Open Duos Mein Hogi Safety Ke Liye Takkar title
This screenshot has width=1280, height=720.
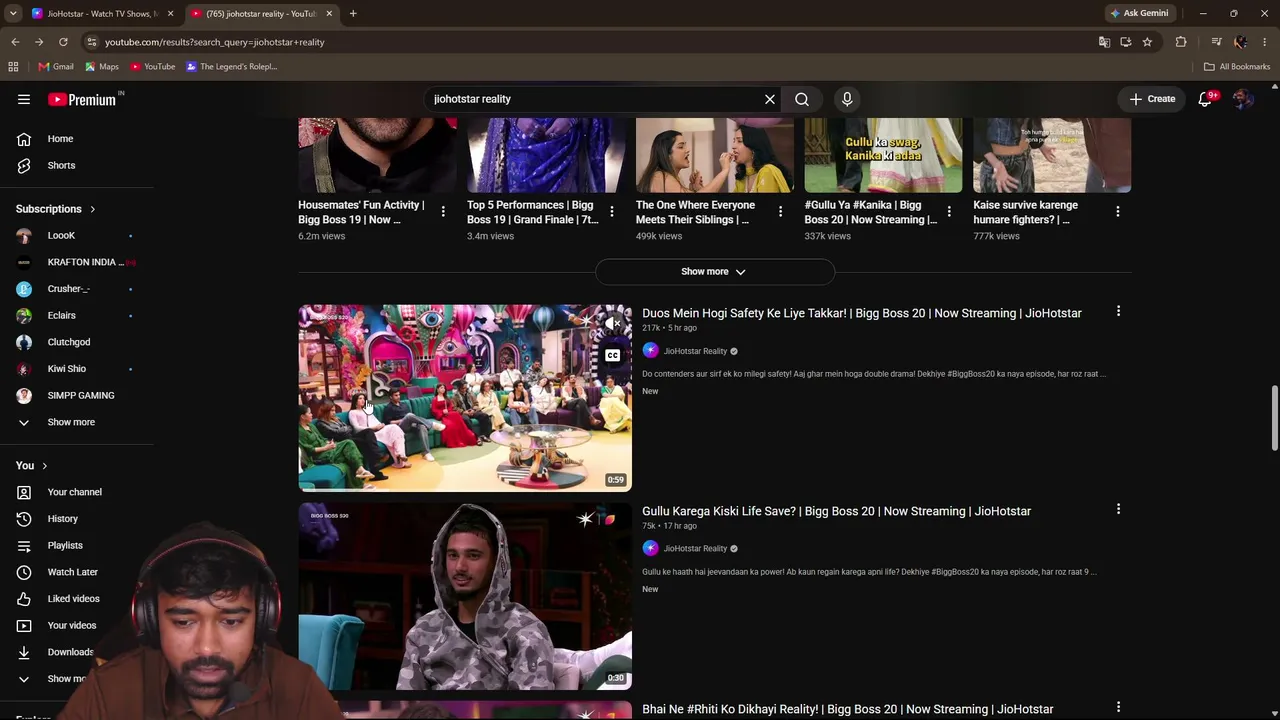(x=862, y=313)
